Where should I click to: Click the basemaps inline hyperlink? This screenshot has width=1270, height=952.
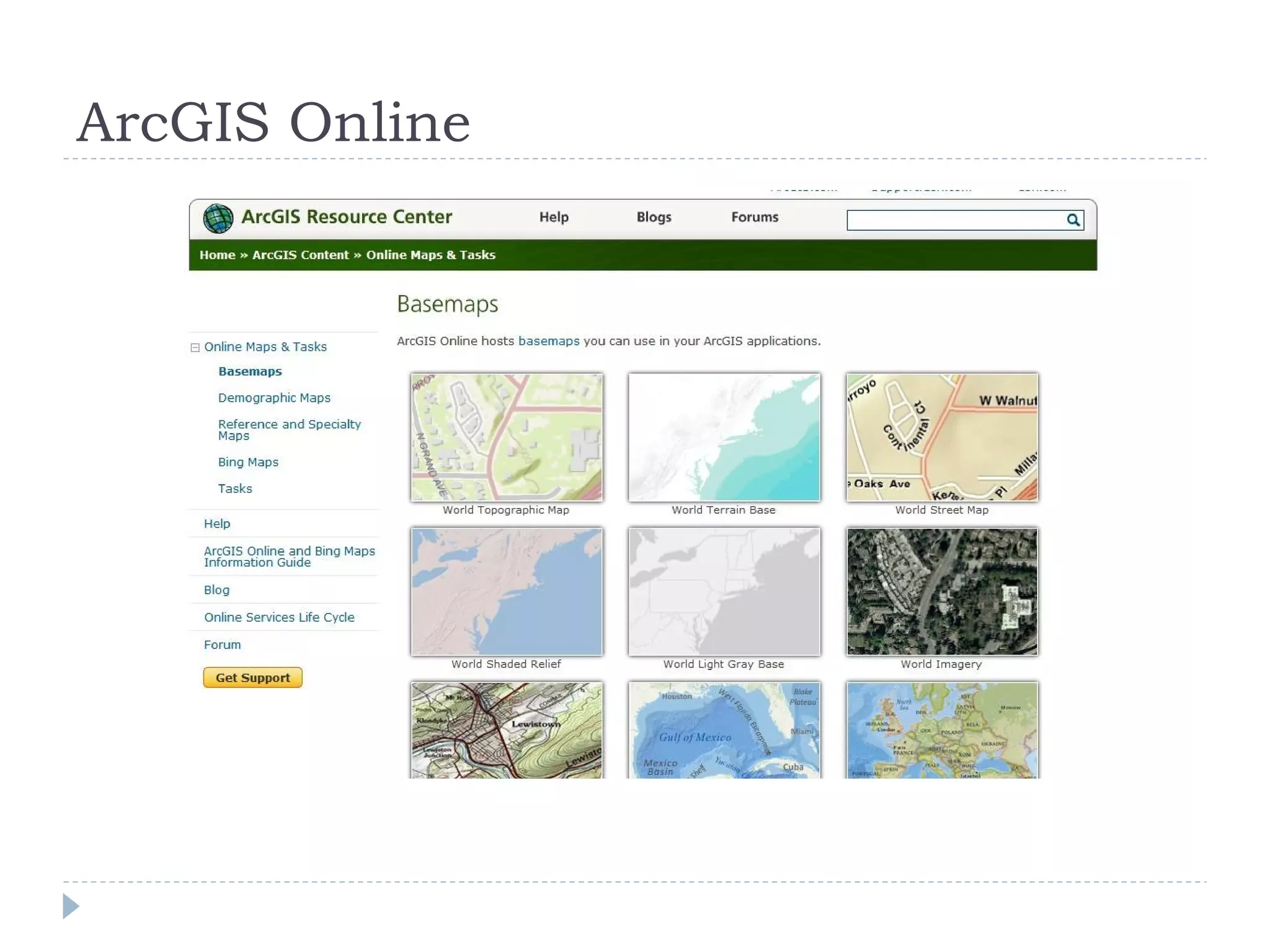pyautogui.click(x=549, y=341)
